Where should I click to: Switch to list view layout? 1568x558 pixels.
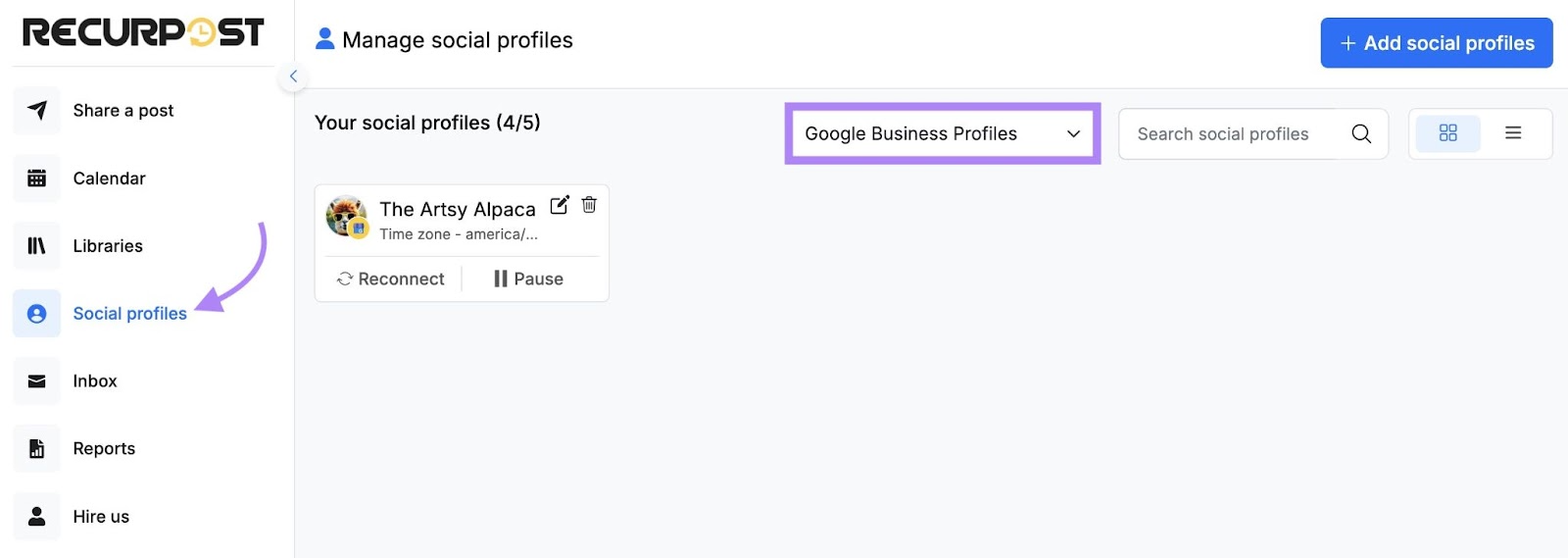pyautogui.click(x=1513, y=133)
